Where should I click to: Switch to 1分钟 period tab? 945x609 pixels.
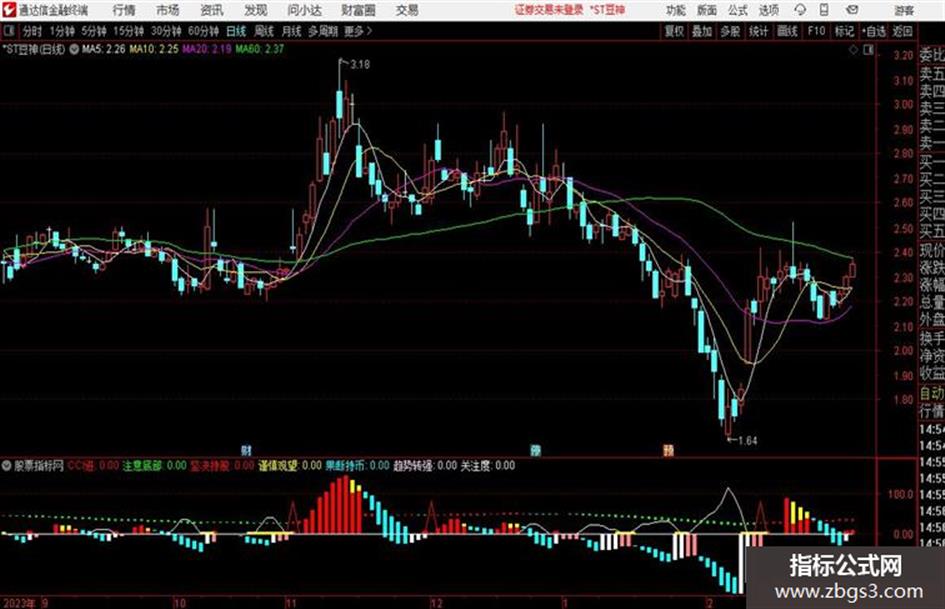click(61, 31)
